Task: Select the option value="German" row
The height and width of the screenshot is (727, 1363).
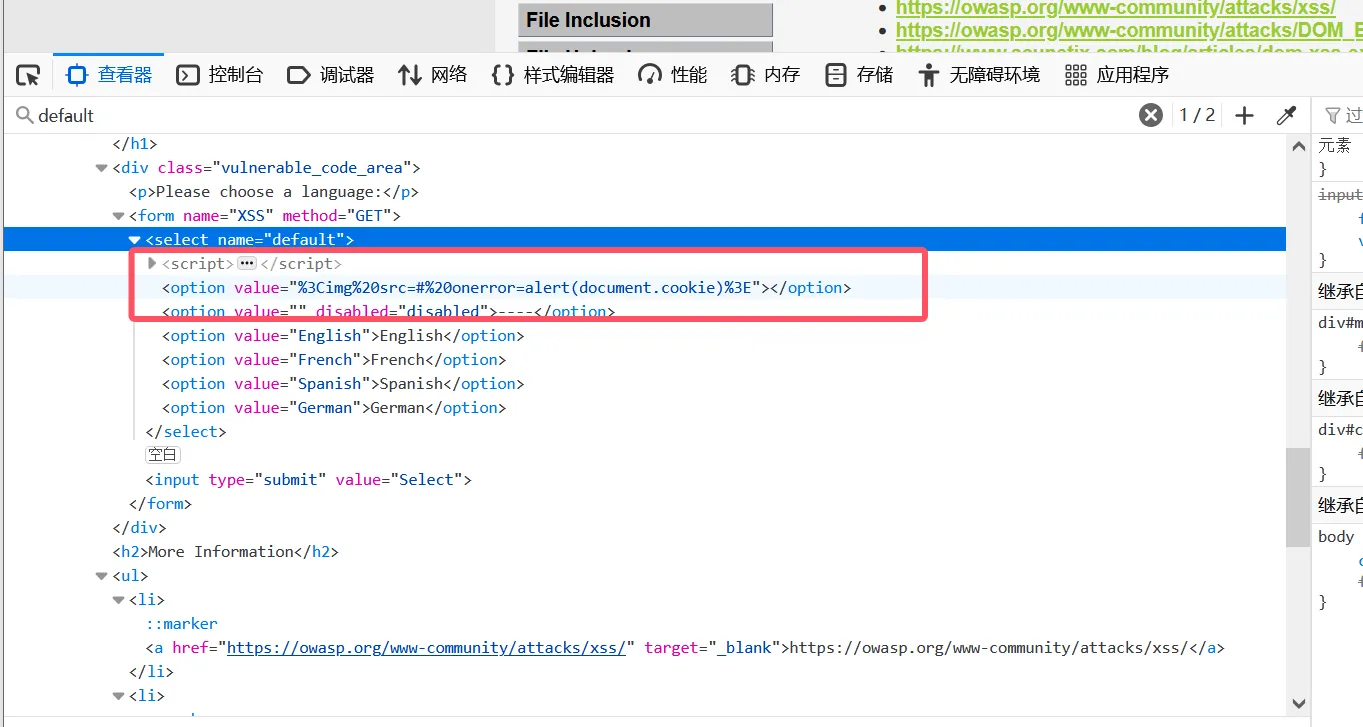Action: pyautogui.click(x=645, y=408)
